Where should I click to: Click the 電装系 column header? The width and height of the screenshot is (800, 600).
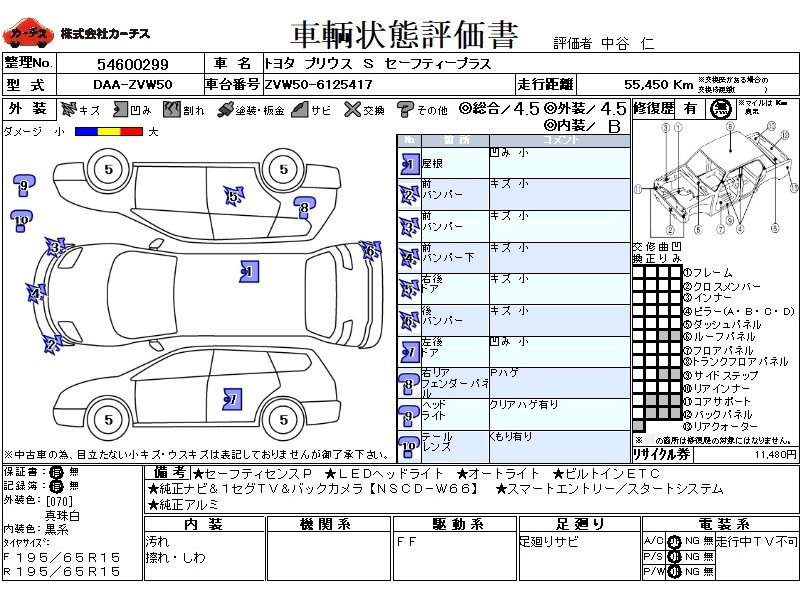(x=720, y=524)
